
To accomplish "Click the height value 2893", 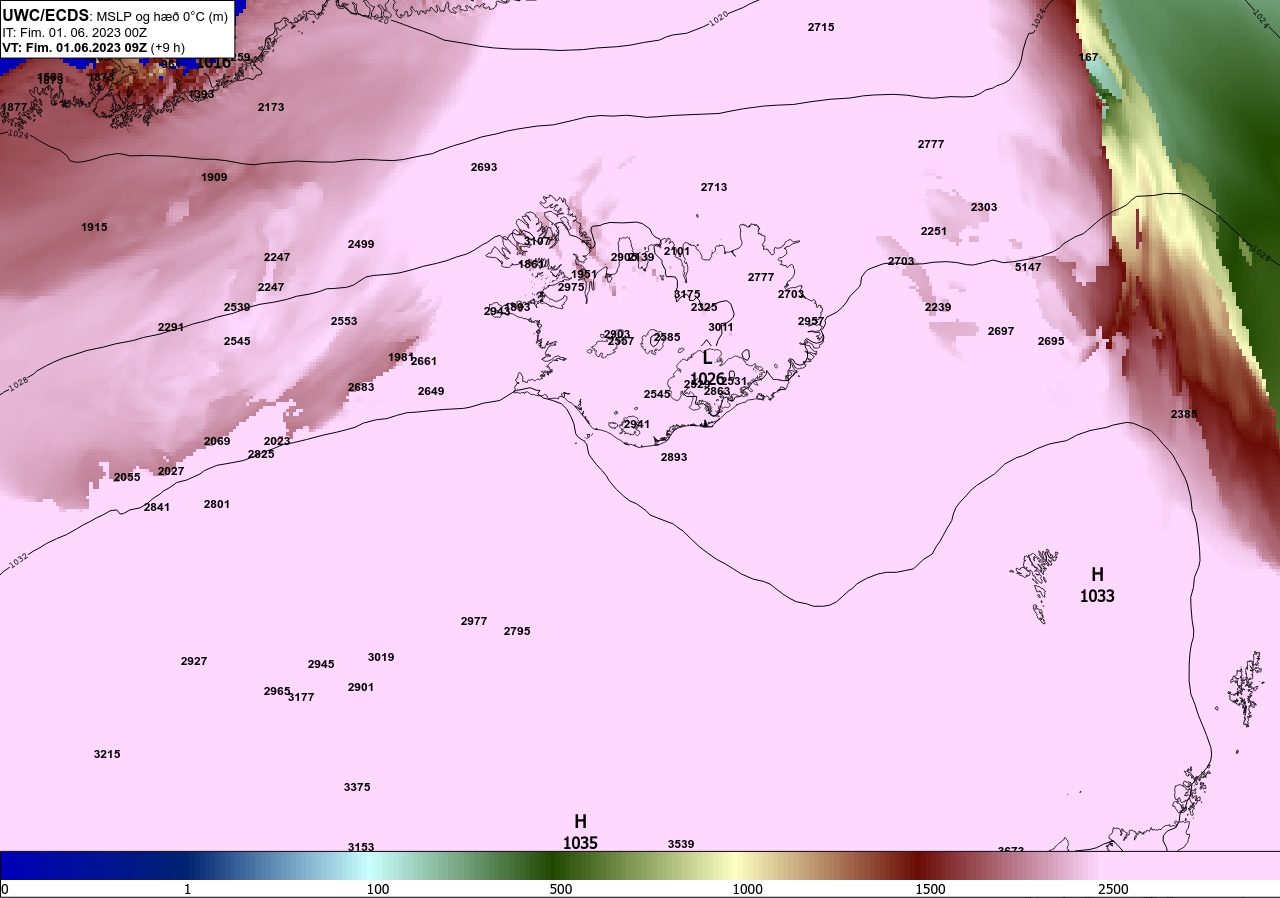I will tap(674, 457).
